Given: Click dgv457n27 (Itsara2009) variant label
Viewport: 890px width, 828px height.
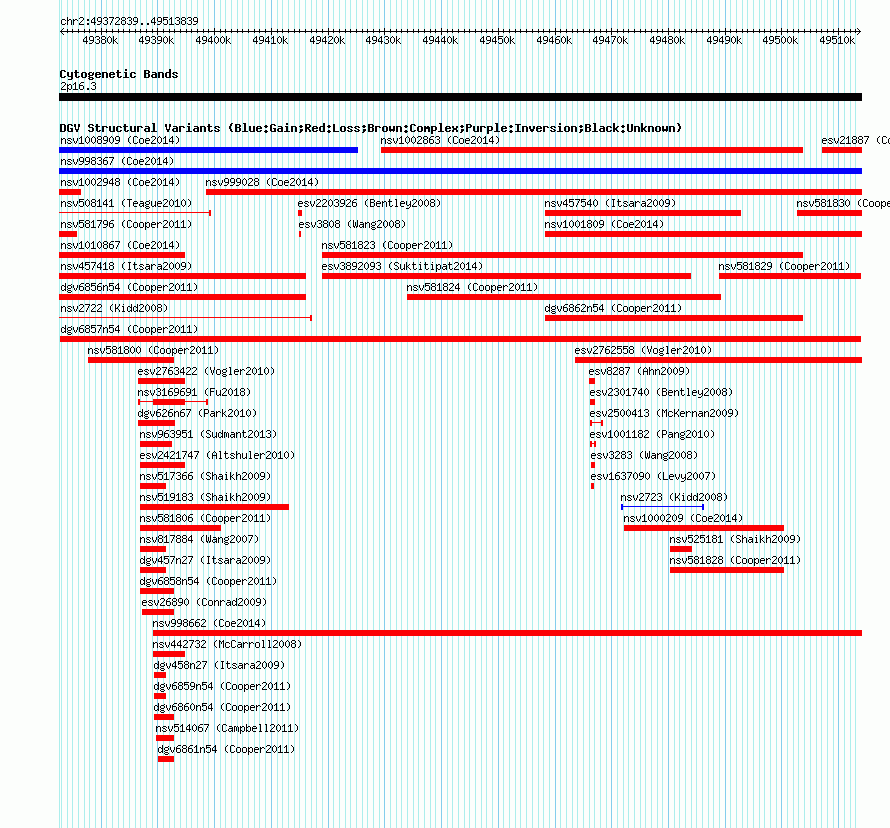Looking at the screenshot, I should tap(205, 560).
